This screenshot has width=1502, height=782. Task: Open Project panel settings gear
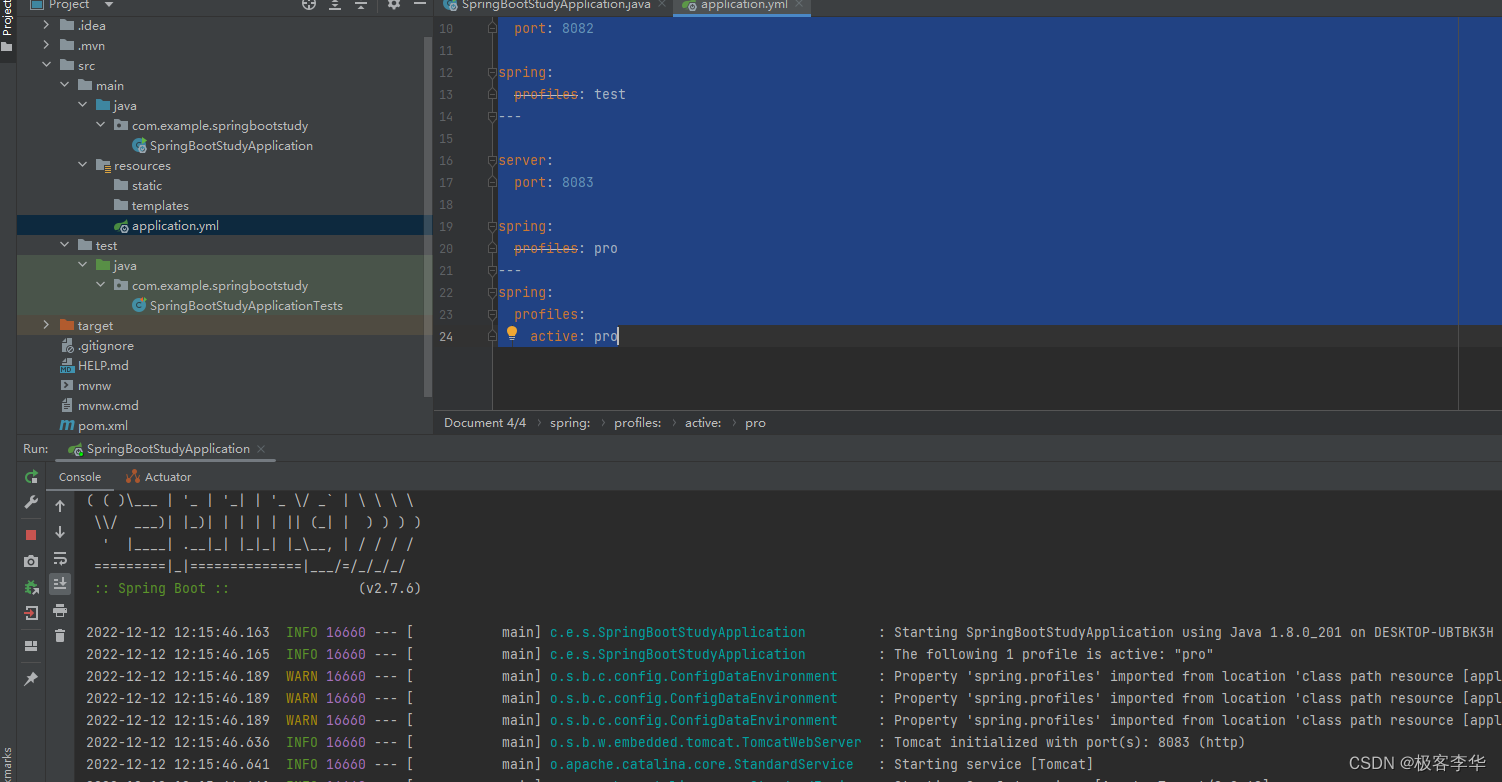(x=394, y=5)
